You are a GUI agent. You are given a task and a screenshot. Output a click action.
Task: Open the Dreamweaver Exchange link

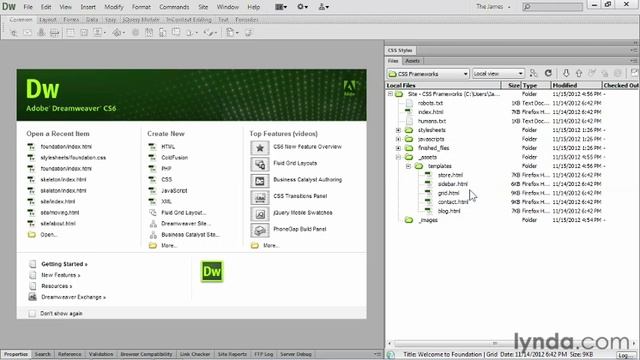tap(73, 297)
